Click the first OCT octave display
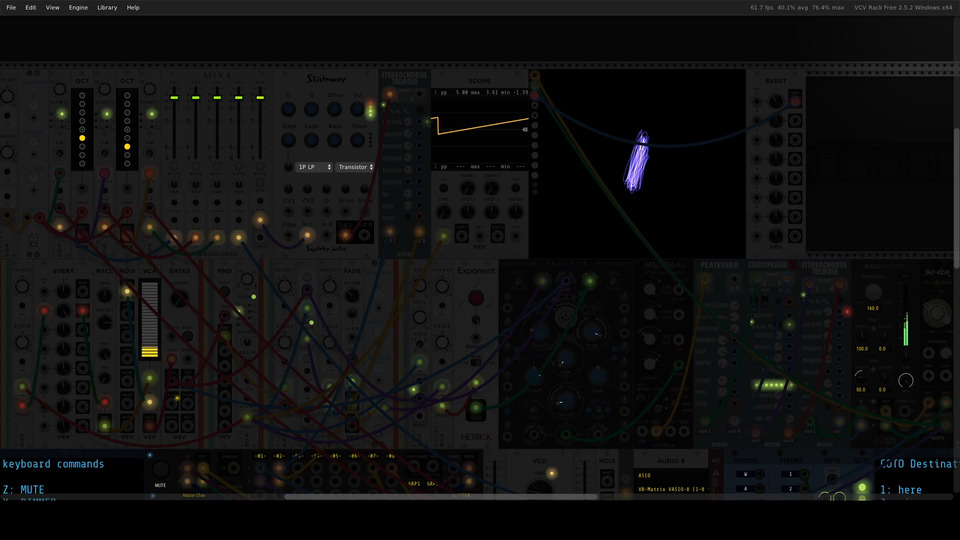The width and height of the screenshot is (960, 540). [82, 129]
